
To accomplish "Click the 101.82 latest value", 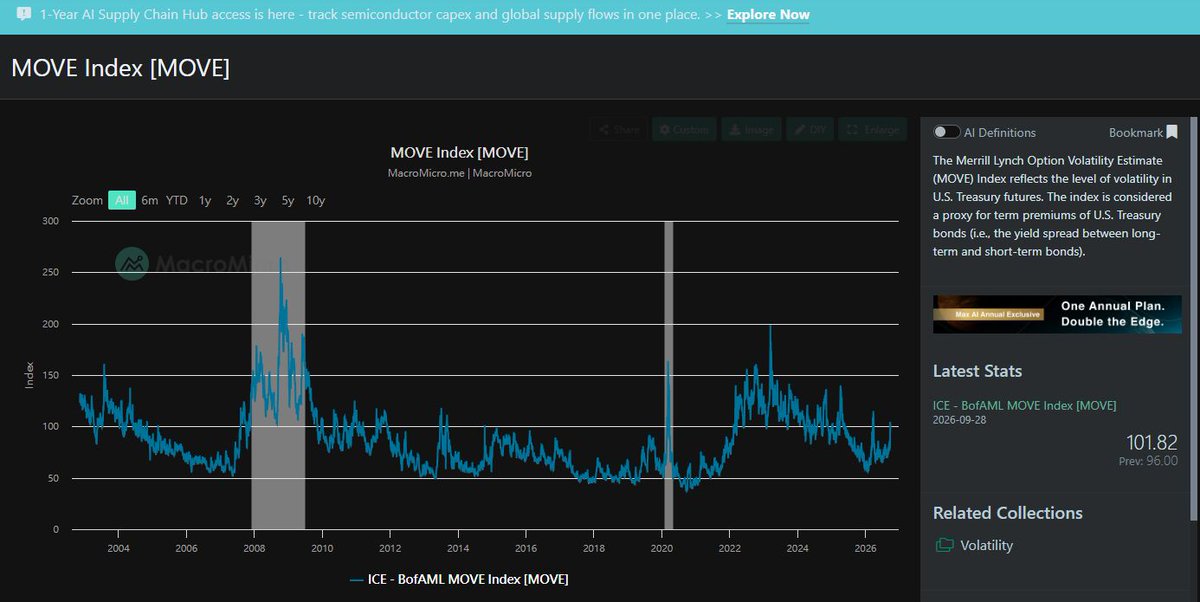I will [x=1151, y=442].
